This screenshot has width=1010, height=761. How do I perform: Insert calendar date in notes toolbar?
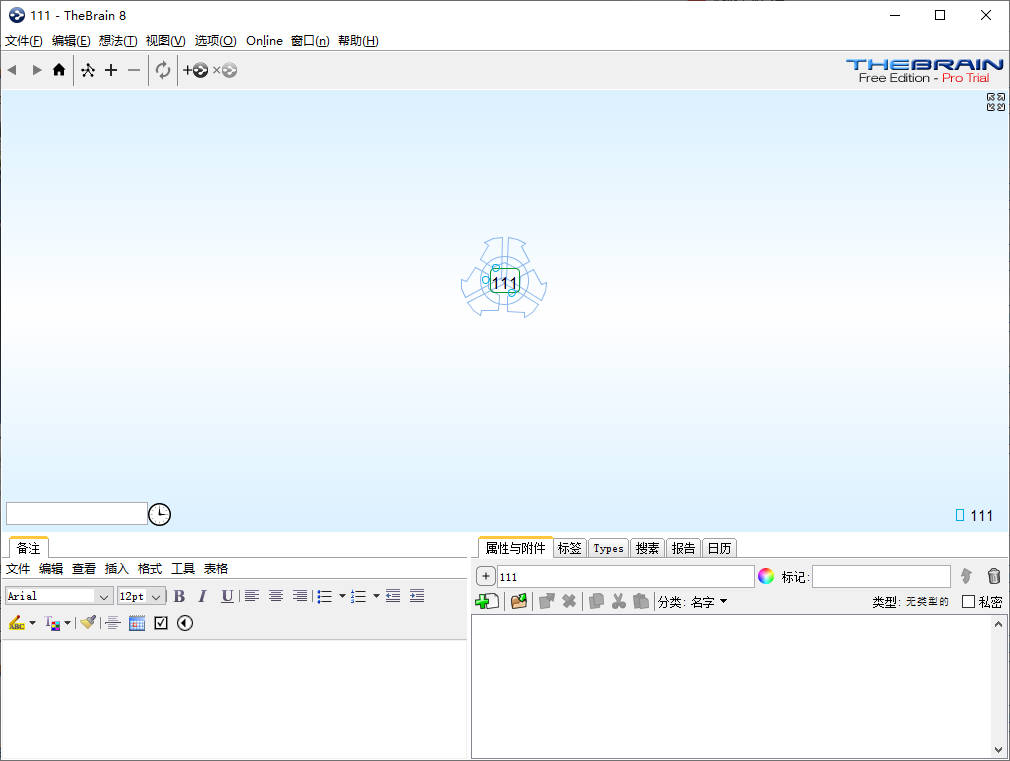tap(137, 623)
